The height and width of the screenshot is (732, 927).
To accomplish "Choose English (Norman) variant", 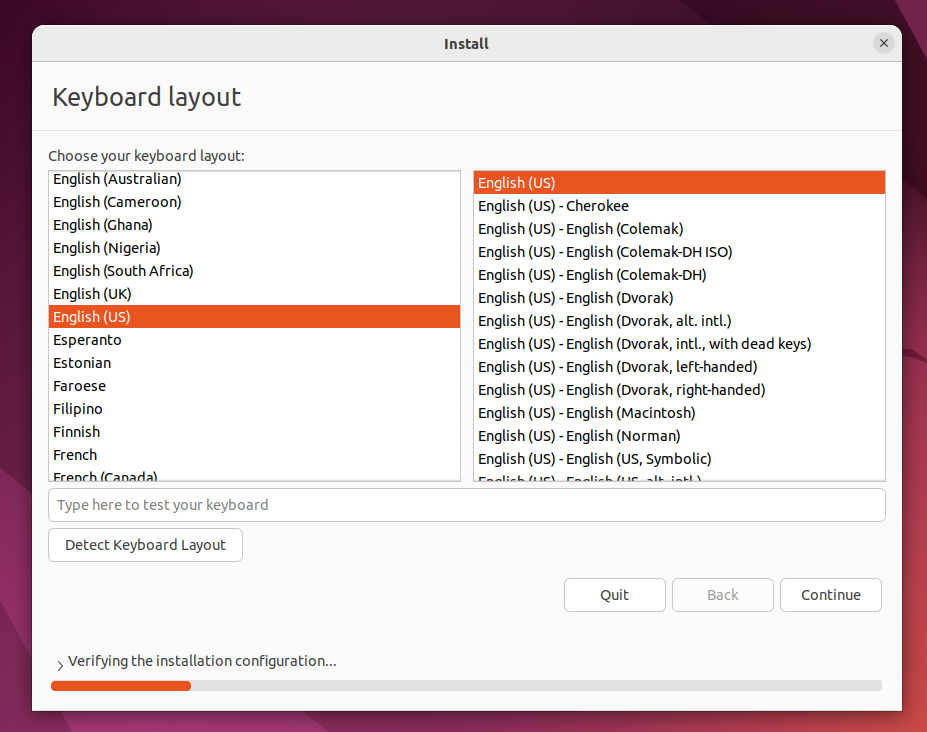I will tap(679, 436).
